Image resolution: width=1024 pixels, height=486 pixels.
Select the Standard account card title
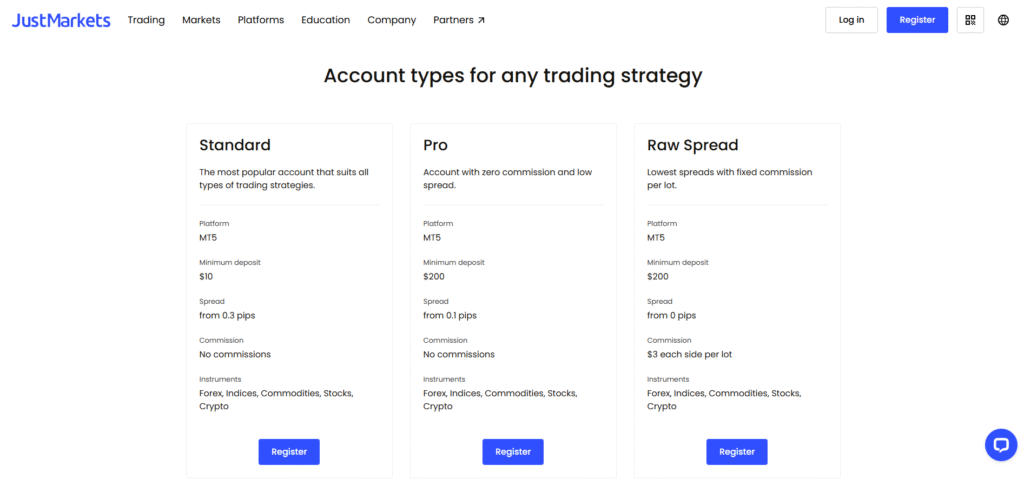tap(234, 145)
